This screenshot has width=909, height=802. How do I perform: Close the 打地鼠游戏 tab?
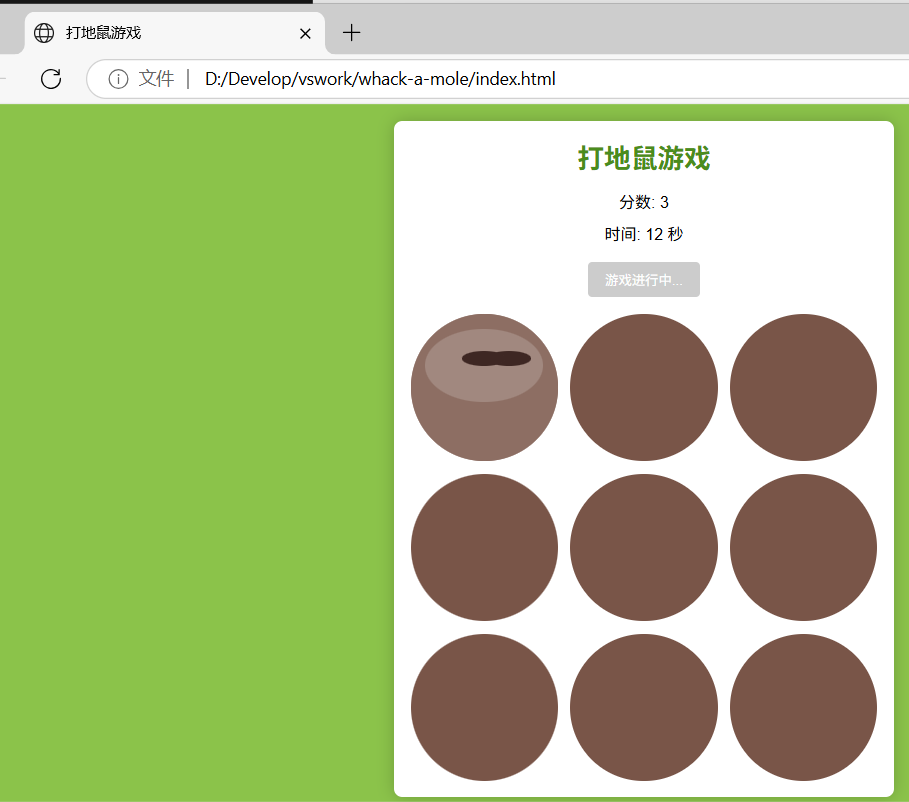[305, 34]
